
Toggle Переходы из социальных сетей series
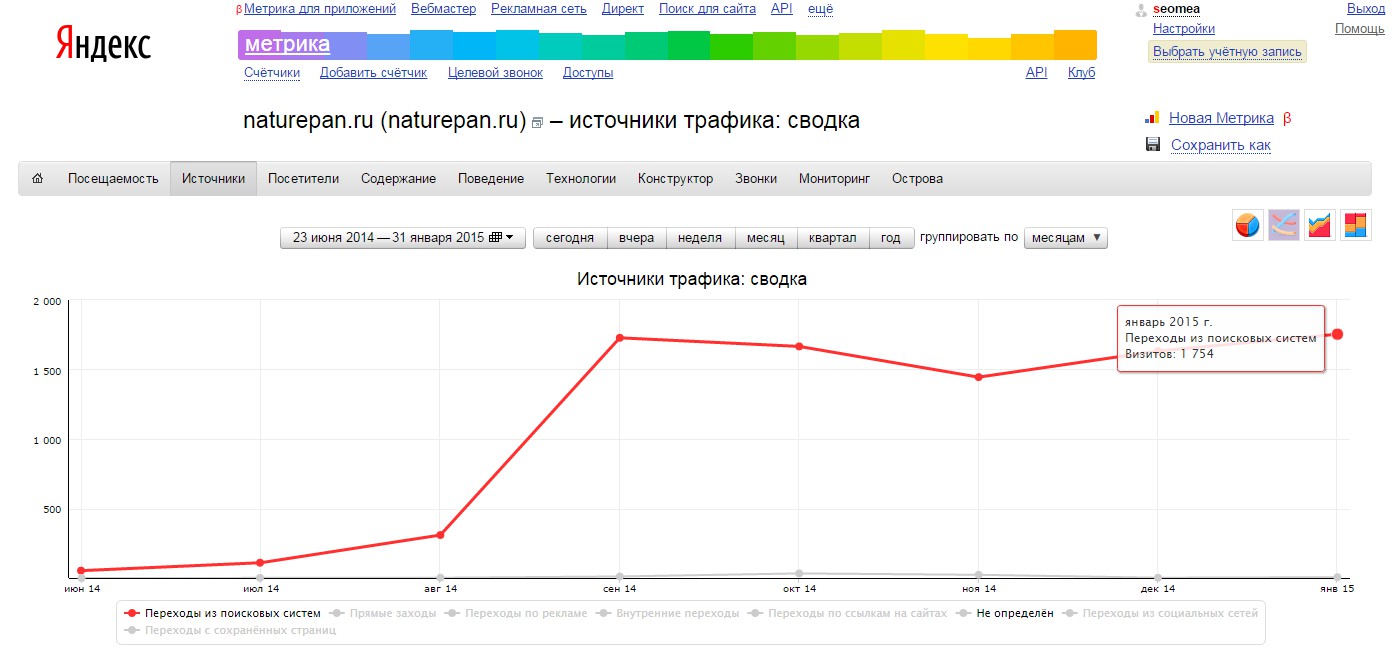pyautogui.click(x=1160, y=613)
